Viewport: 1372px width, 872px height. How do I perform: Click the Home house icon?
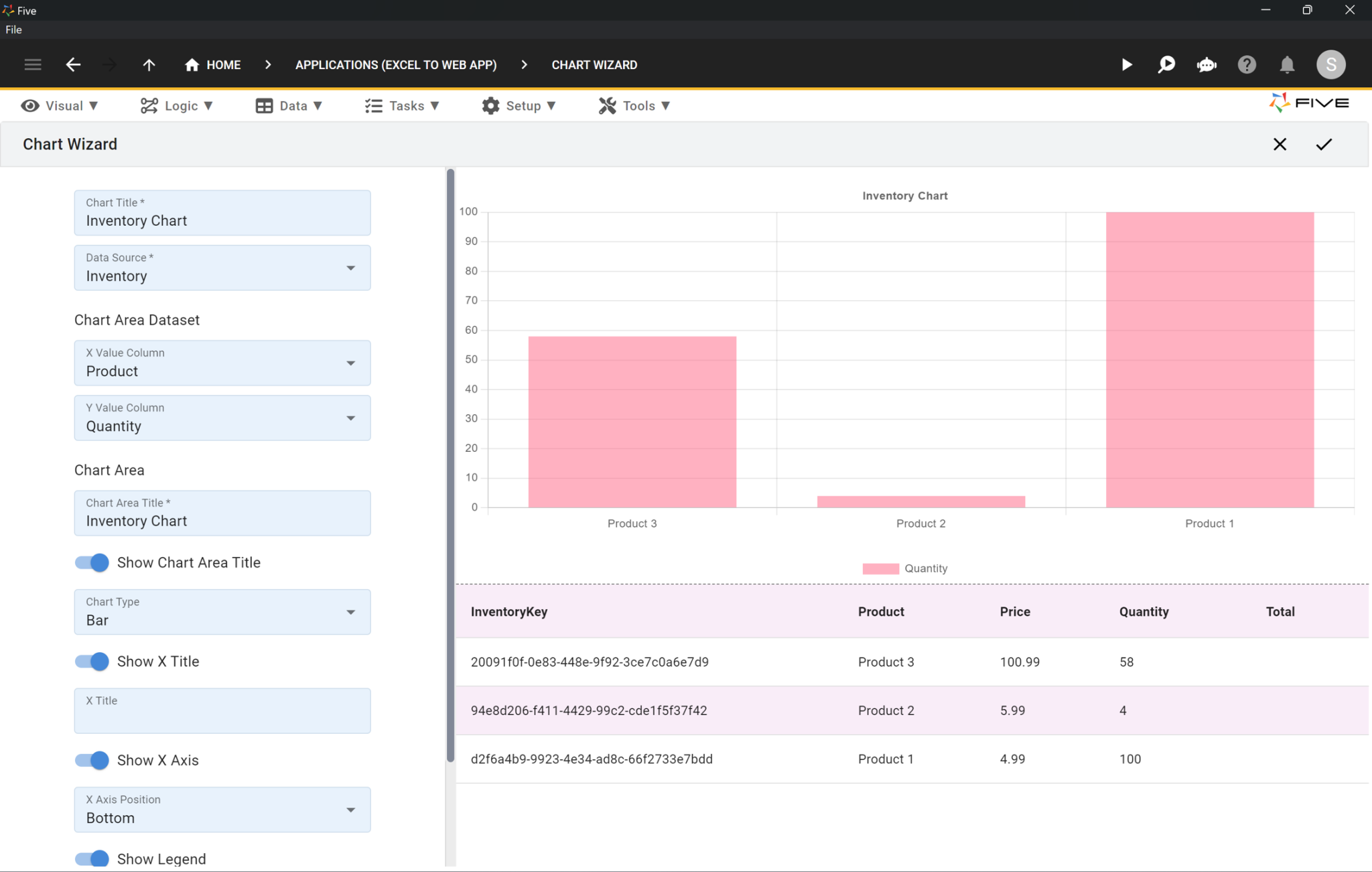[x=192, y=64]
